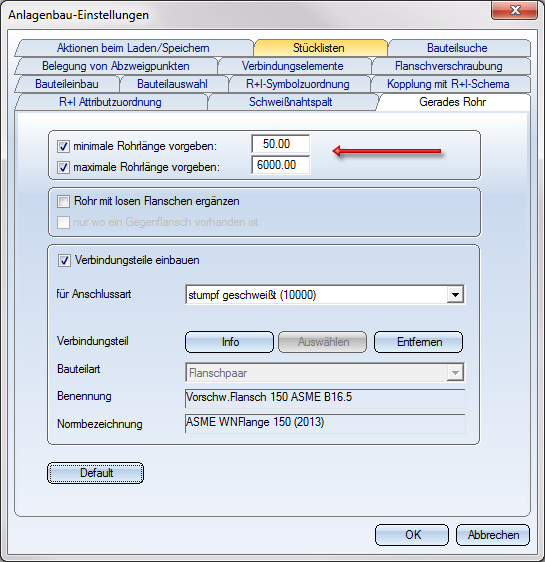Reset settings with the Default button
The image size is (545, 562).
[x=96, y=473]
